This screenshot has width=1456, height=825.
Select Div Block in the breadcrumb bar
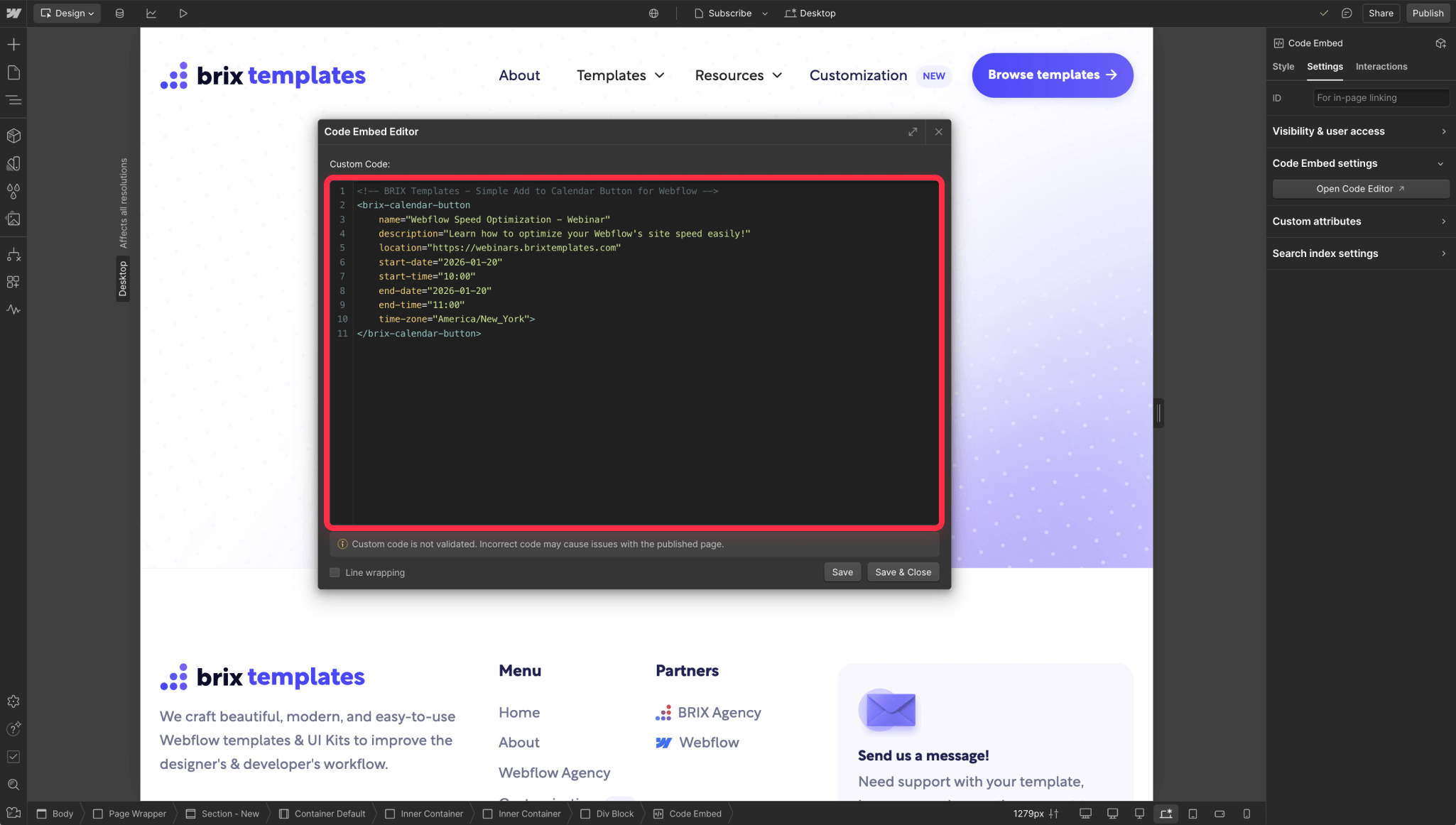607,814
